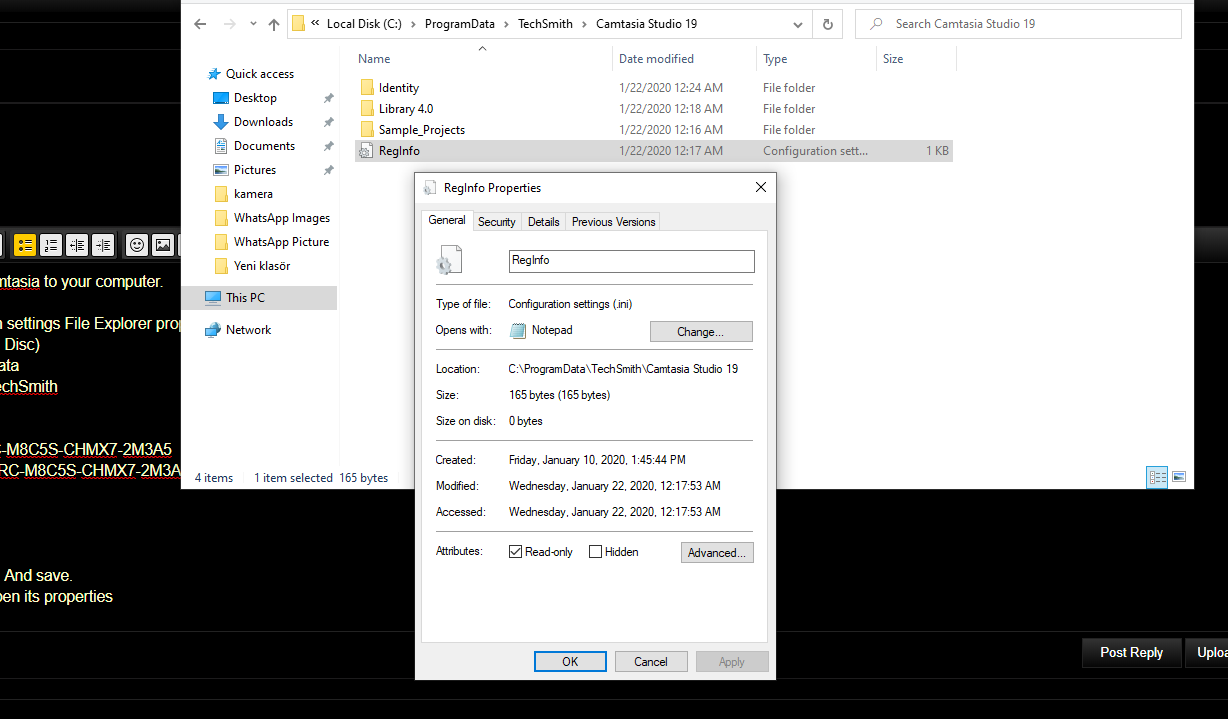Open recent locations dropdown arrow
Viewport: 1228px width, 719px height.
coord(253,24)
